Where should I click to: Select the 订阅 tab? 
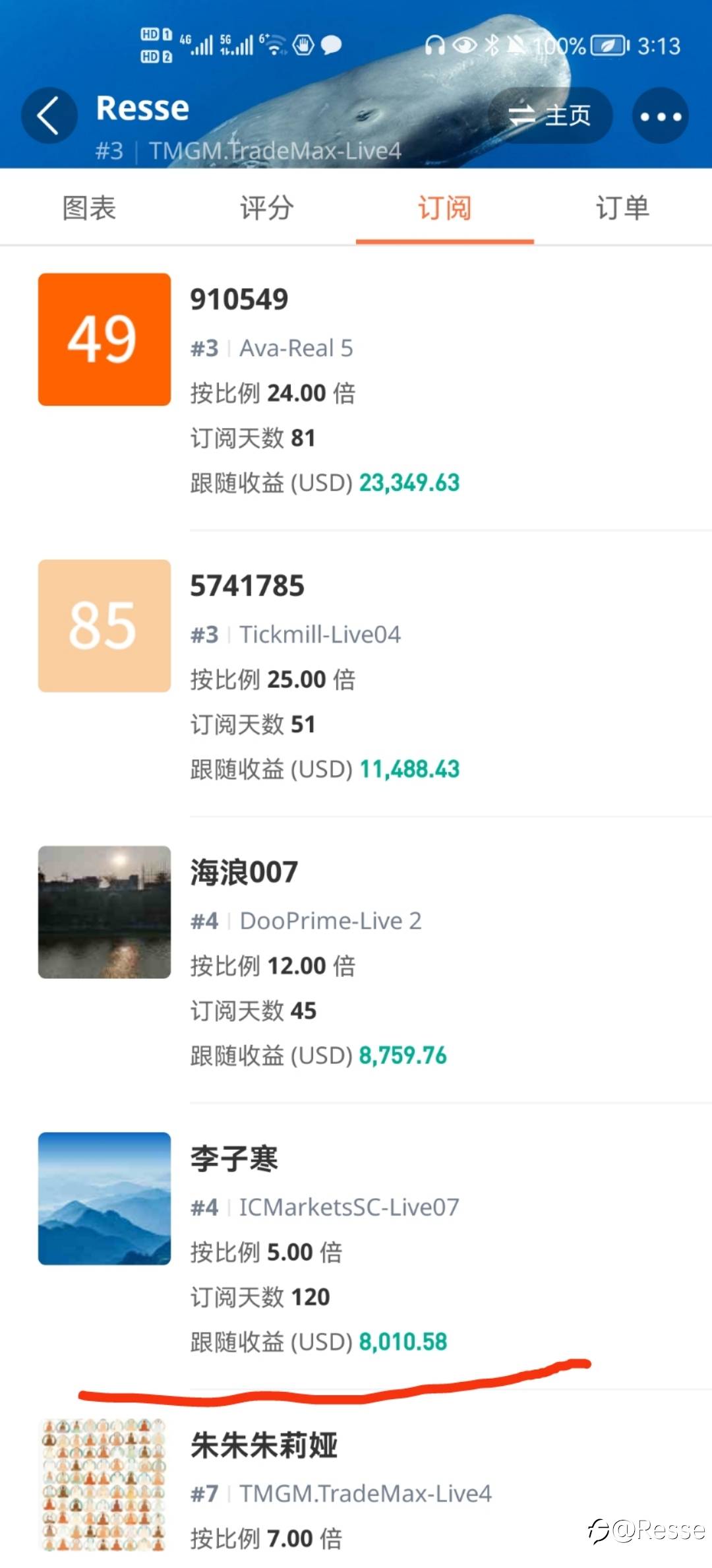[445, 208]
